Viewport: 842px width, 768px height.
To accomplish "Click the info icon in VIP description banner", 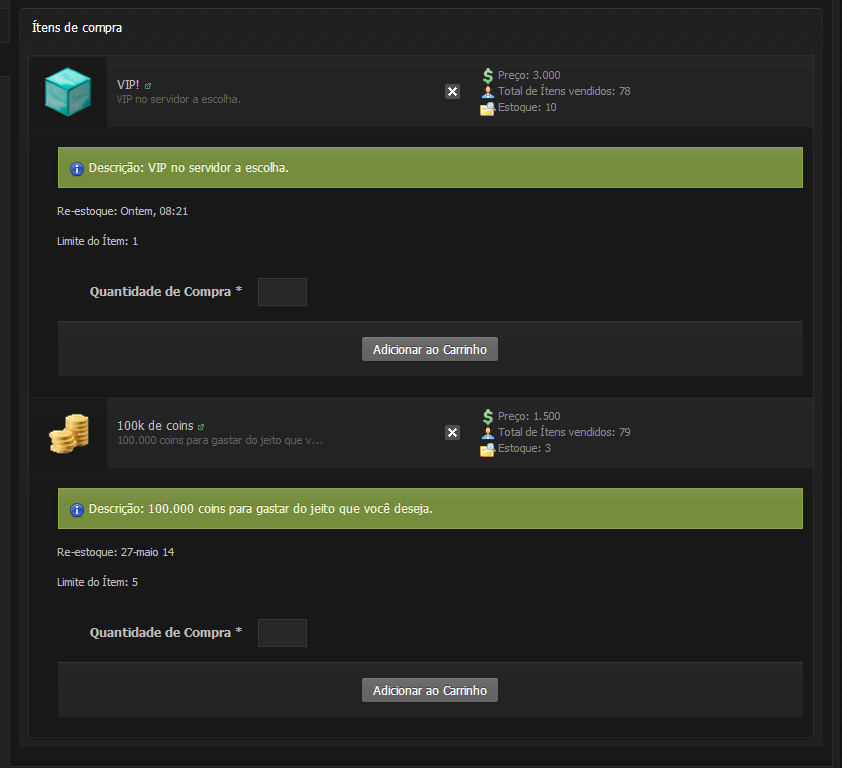I will coord(77,169).
